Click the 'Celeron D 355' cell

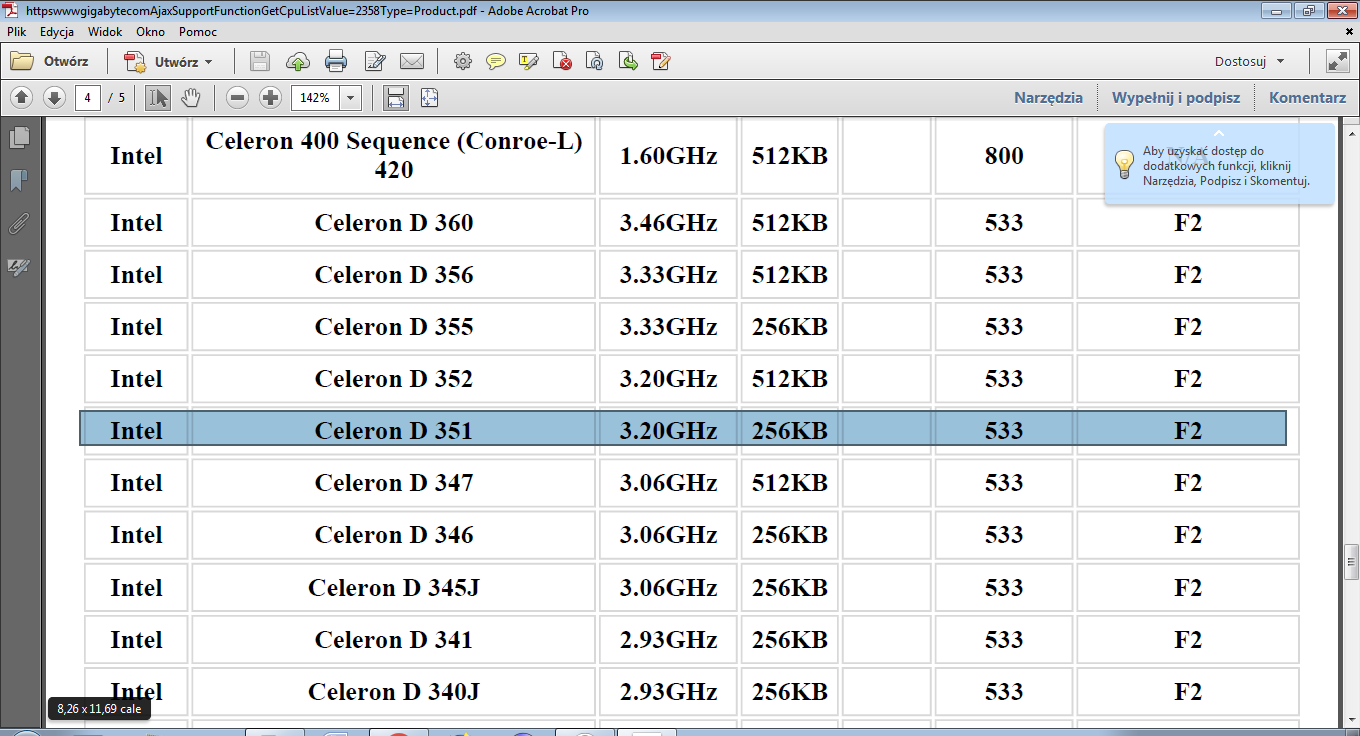[394, 327]
